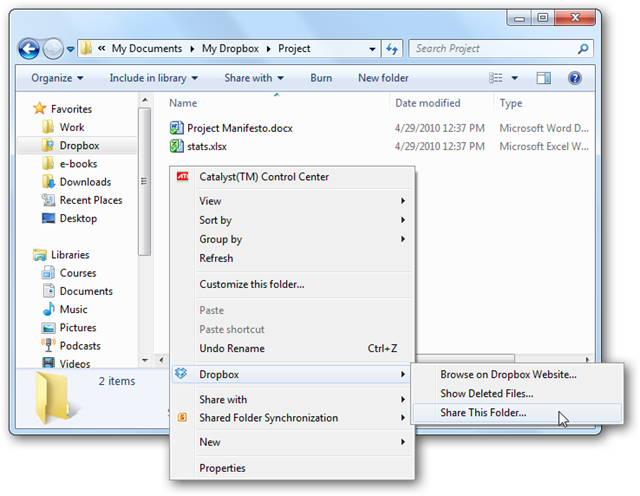Click the Shared Folder Synchronization icon
Image resolution: width=640 pixels, height=496 pixels.
(x=181, y=418)
